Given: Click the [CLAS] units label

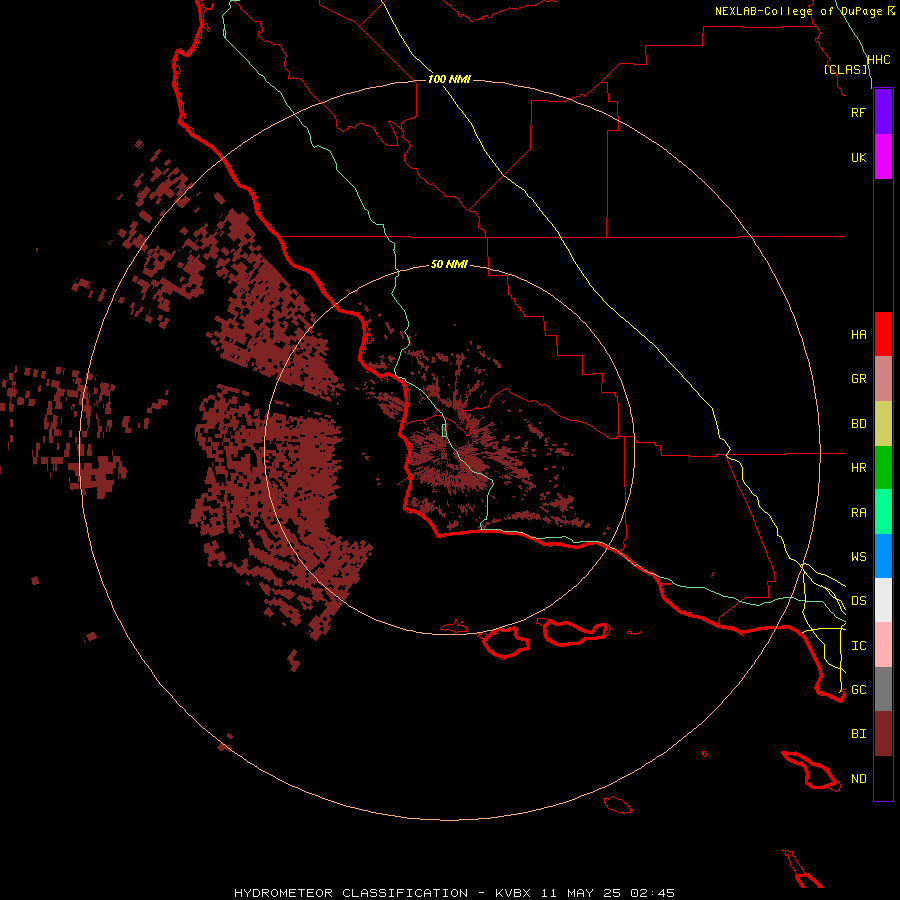Looking at the screenshot, I should (x=846, y=69).
